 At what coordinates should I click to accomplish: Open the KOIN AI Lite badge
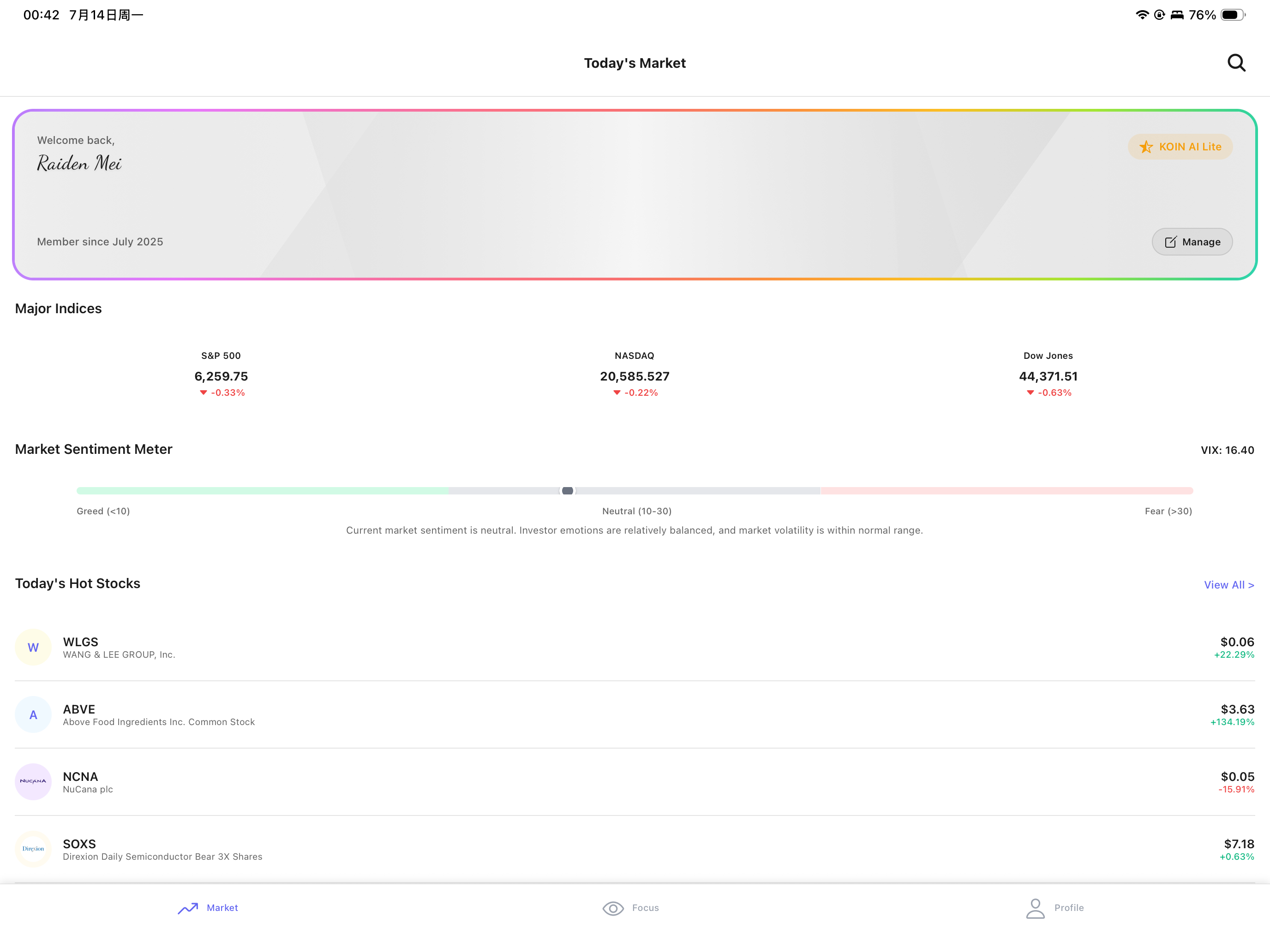pos(1180,147)
